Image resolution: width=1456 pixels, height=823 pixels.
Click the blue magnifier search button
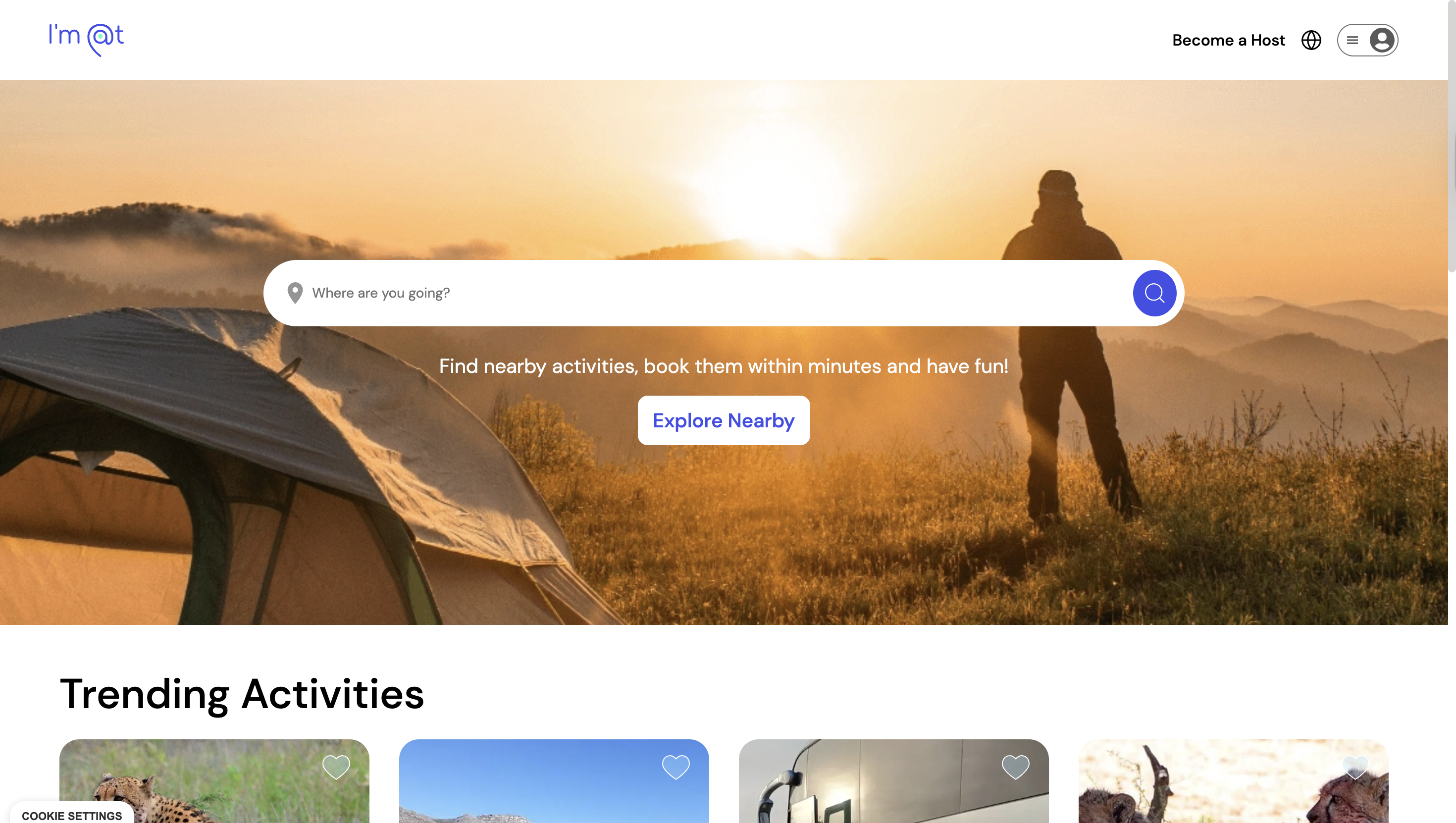click(1154, 293)
